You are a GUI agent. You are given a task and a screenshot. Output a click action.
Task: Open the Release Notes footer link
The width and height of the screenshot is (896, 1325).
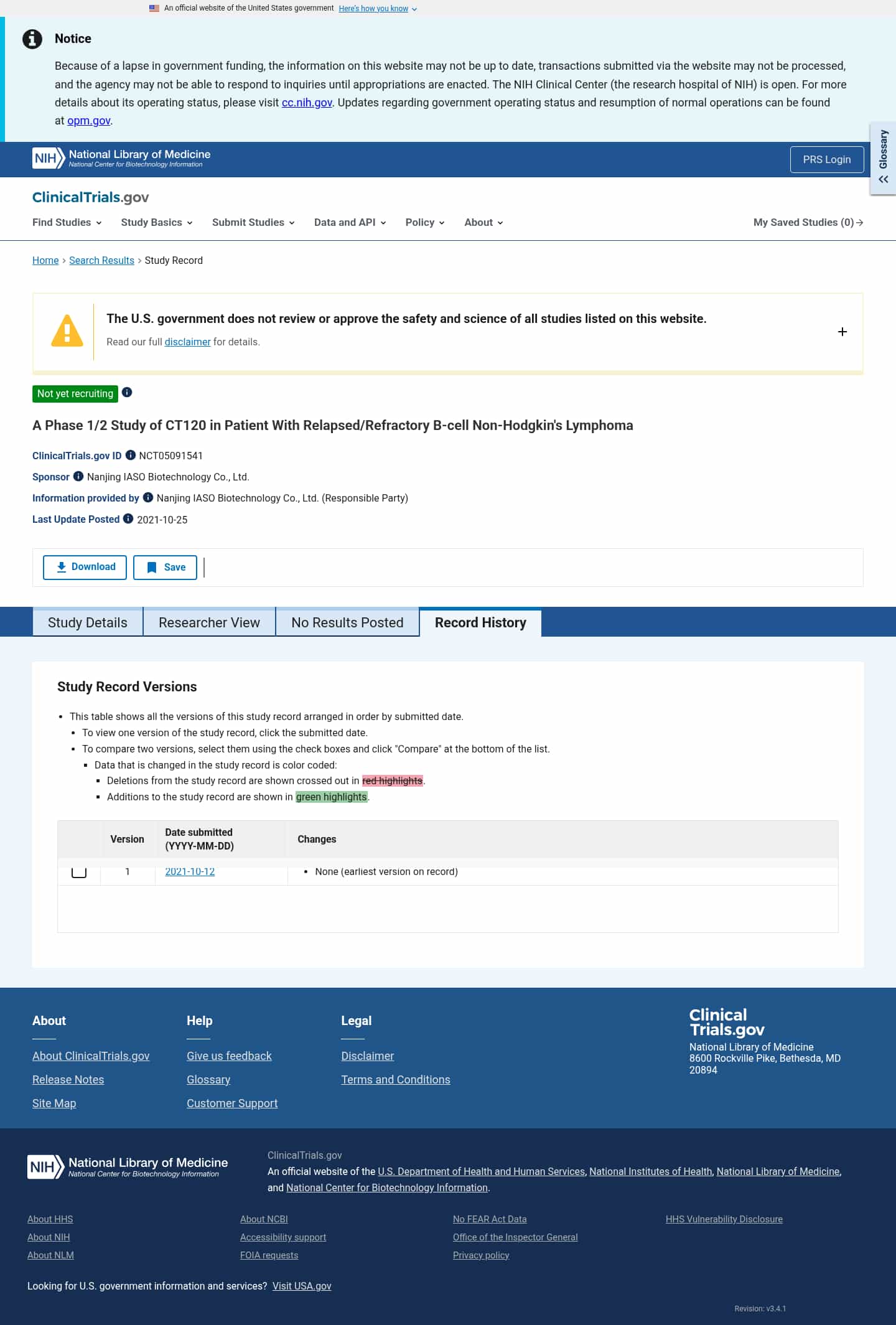click(68, 1079)
